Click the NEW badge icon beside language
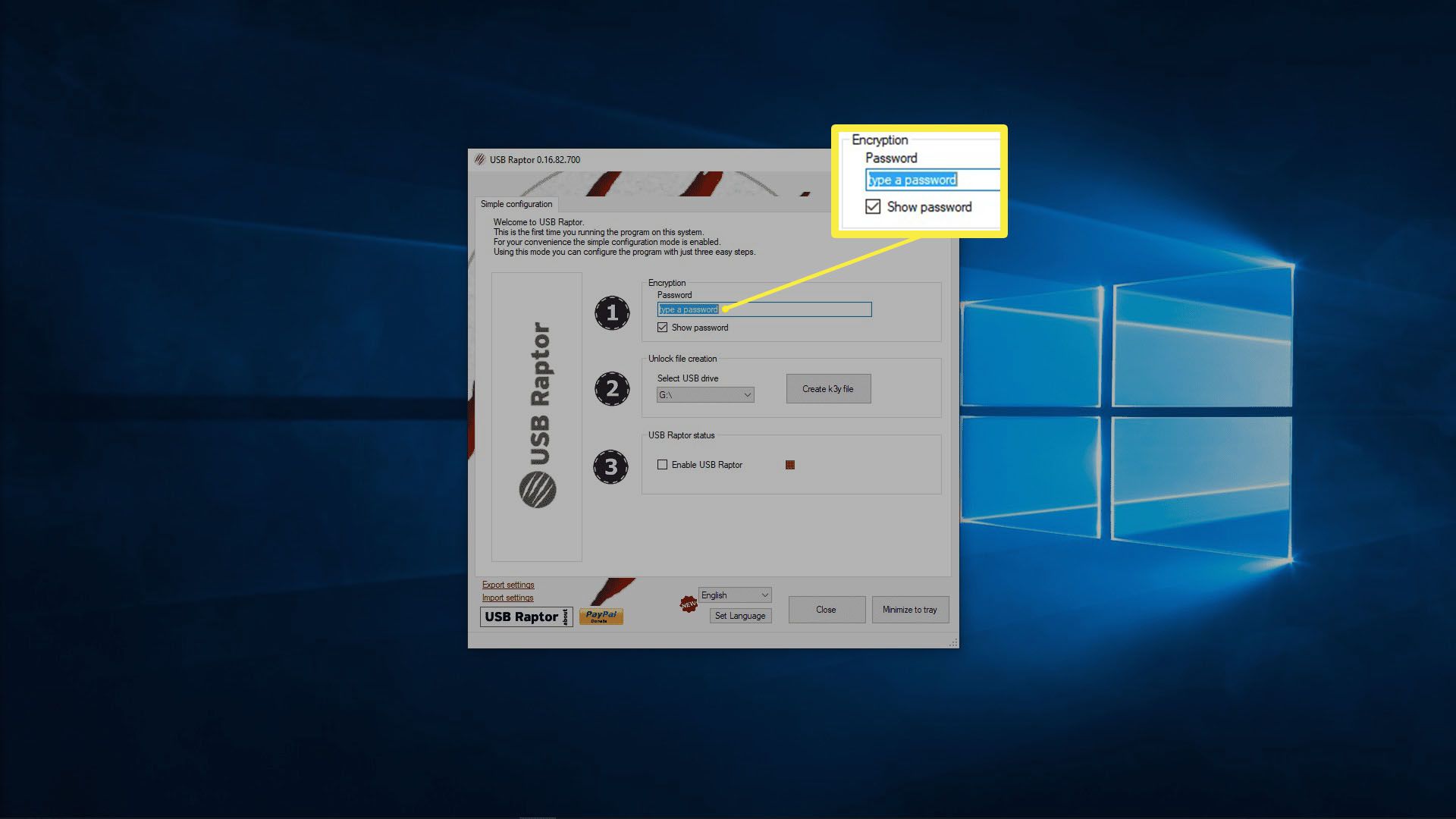 click(689, 604)
